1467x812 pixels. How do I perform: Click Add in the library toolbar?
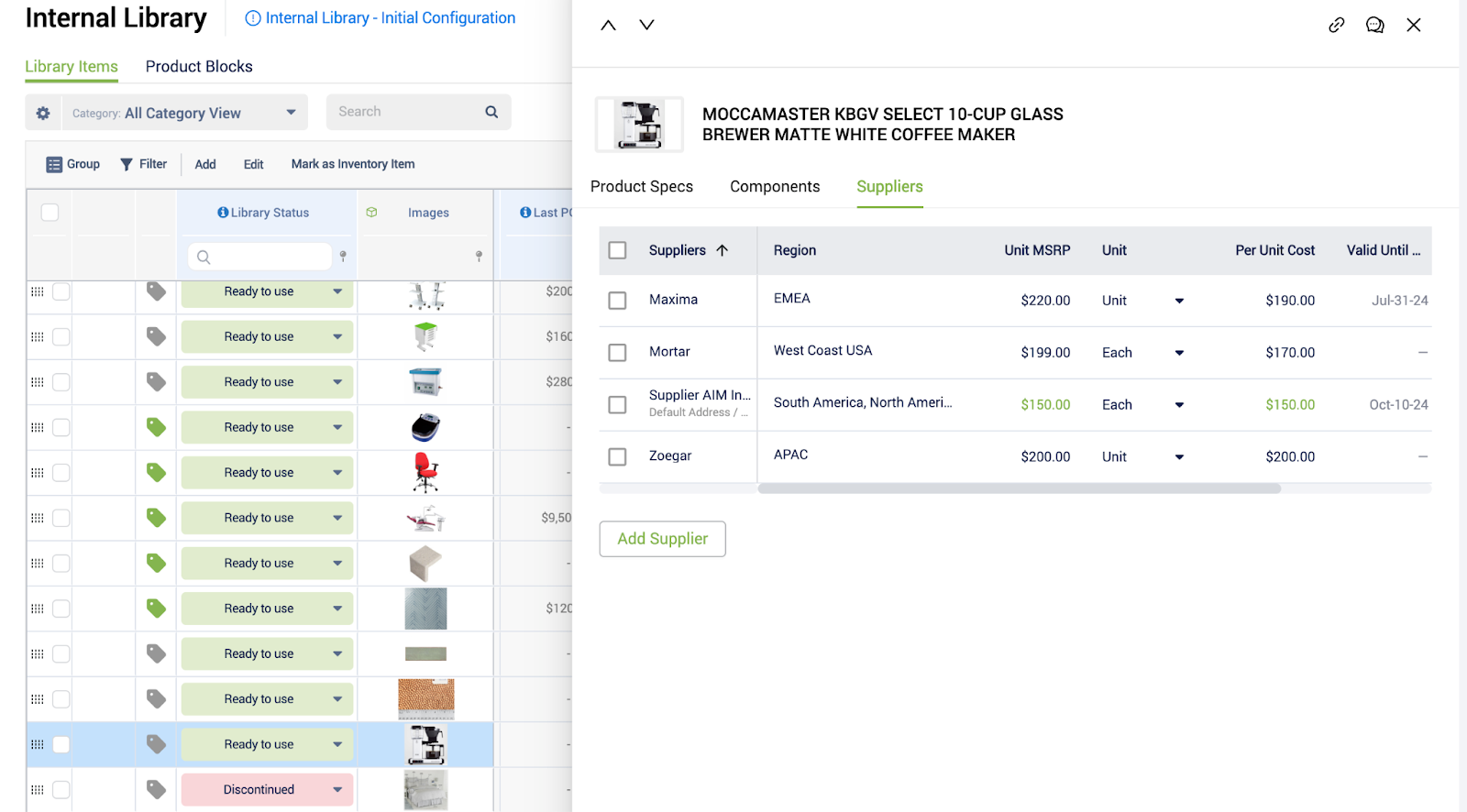click(x=205, y=164)
